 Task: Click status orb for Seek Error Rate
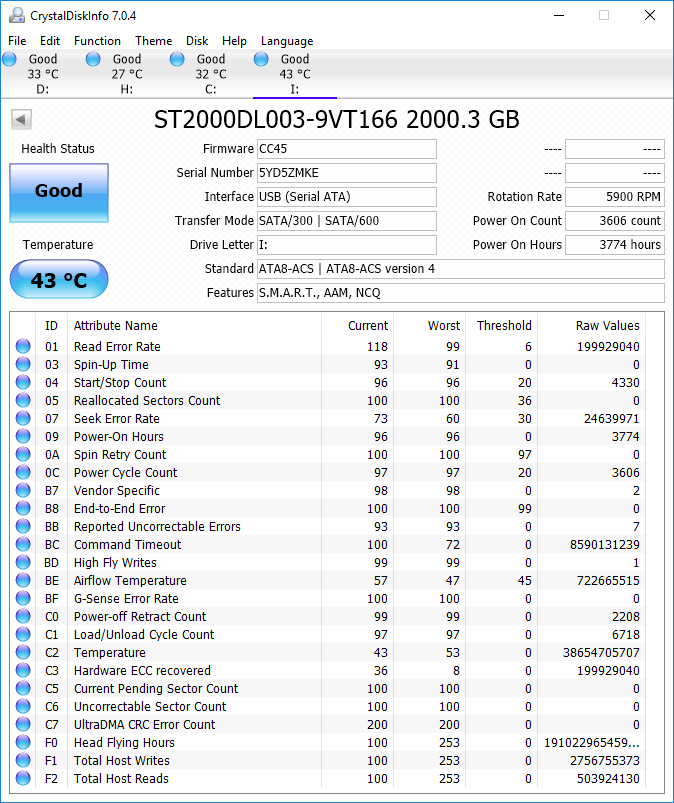point(23,418)
